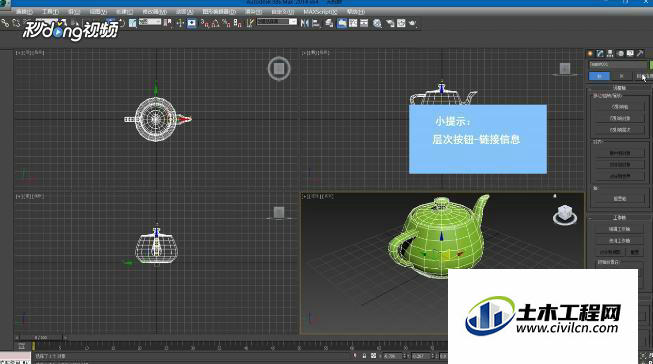Click the 居中到对象 button

click(x=620, y=153)
